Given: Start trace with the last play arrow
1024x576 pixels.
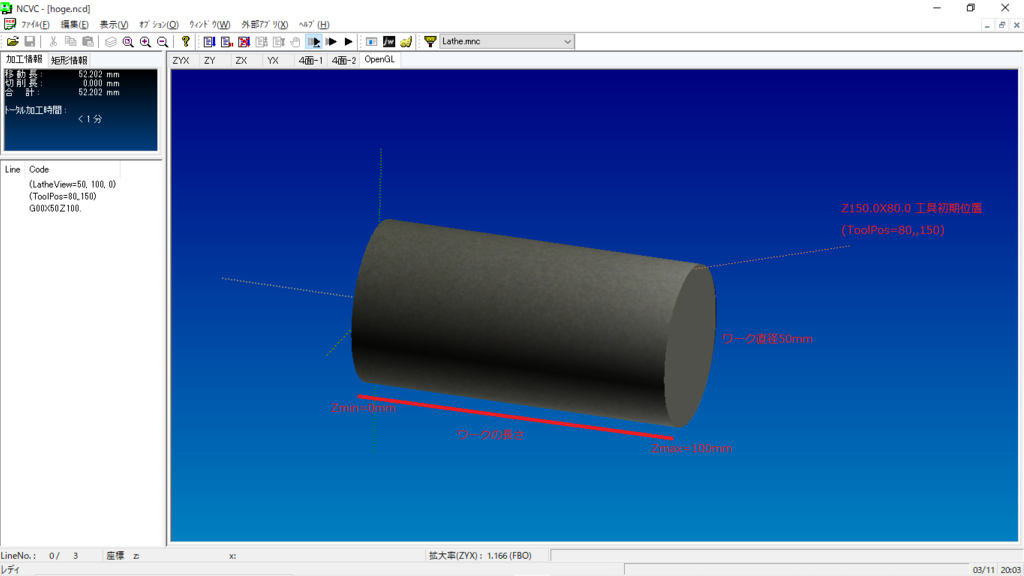Looking at the screenshot, I should 348,42.
